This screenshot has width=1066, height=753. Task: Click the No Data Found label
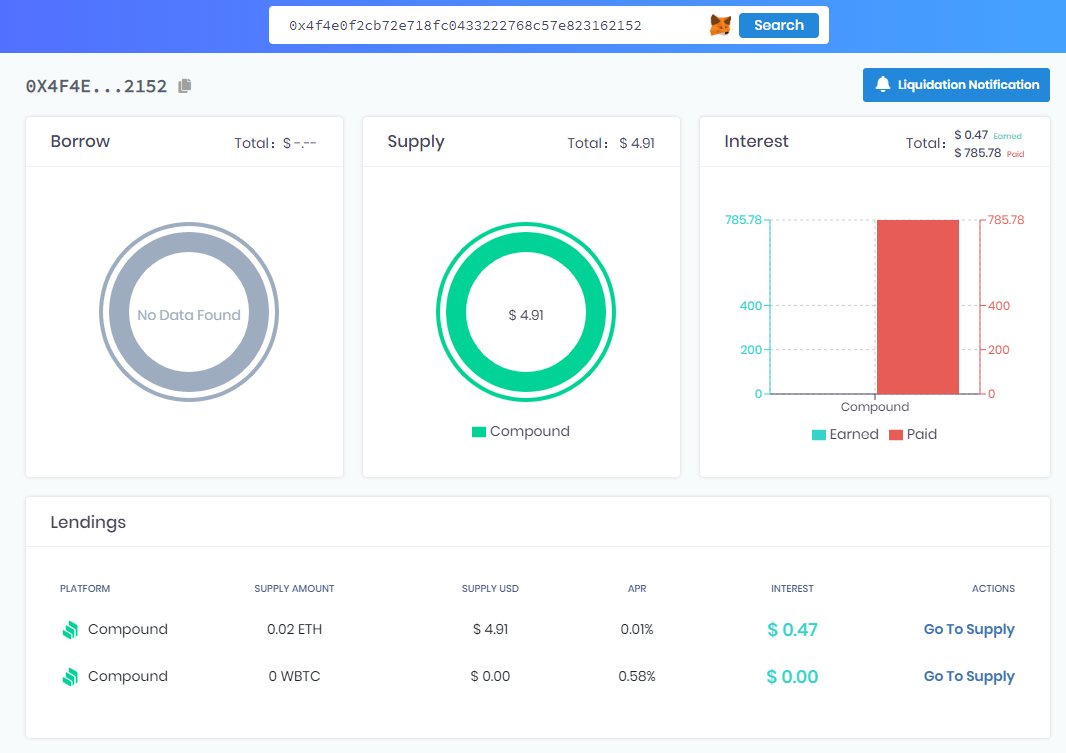click(x=189, y=315)
